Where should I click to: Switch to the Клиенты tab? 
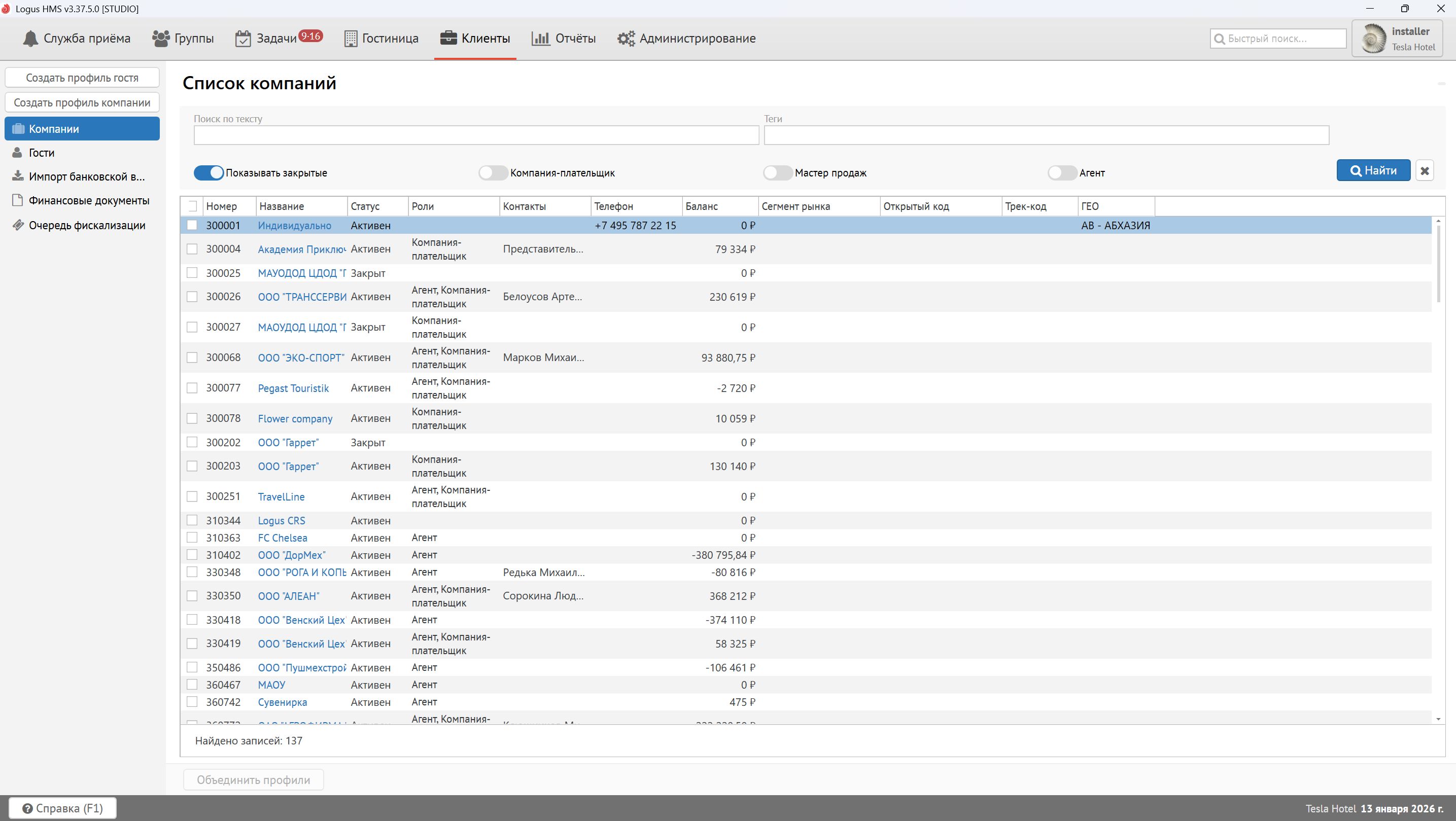(x=475, y=39)
